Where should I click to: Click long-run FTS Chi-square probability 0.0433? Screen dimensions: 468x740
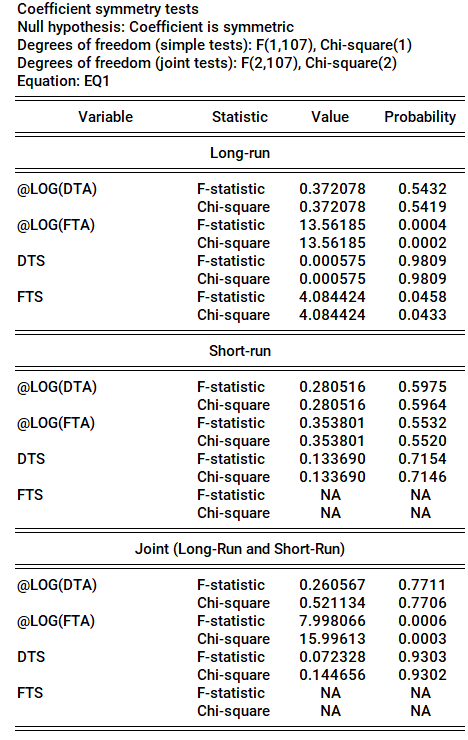(422, 315)
